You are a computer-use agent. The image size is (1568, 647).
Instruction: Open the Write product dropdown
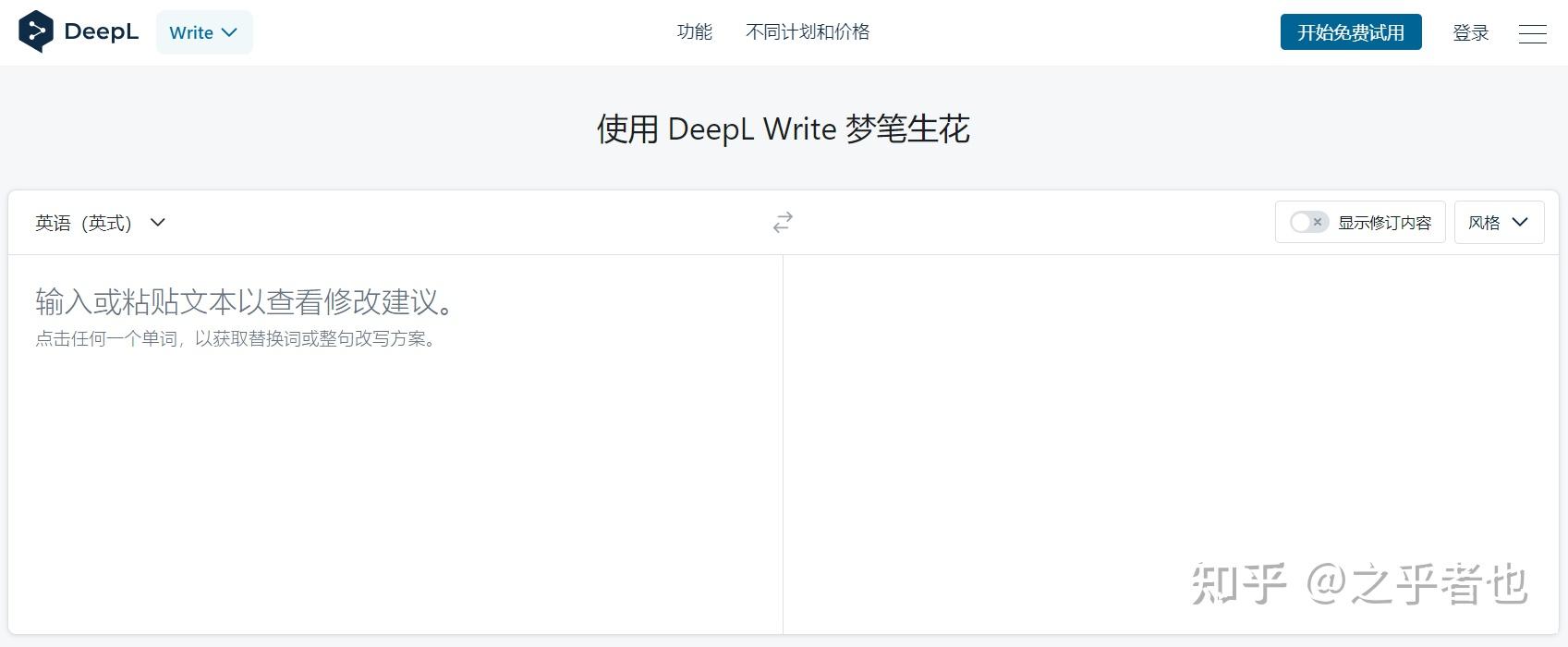click(204, 32)
